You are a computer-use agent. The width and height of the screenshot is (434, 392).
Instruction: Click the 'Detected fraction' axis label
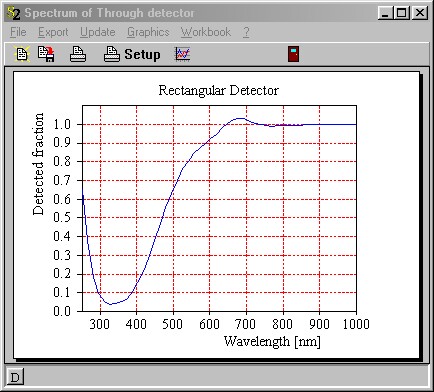(x=38, y=164)
